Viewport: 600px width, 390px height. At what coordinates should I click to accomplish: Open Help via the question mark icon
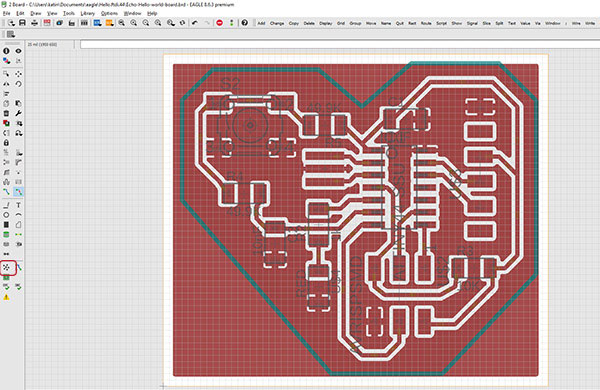[245, 23]
